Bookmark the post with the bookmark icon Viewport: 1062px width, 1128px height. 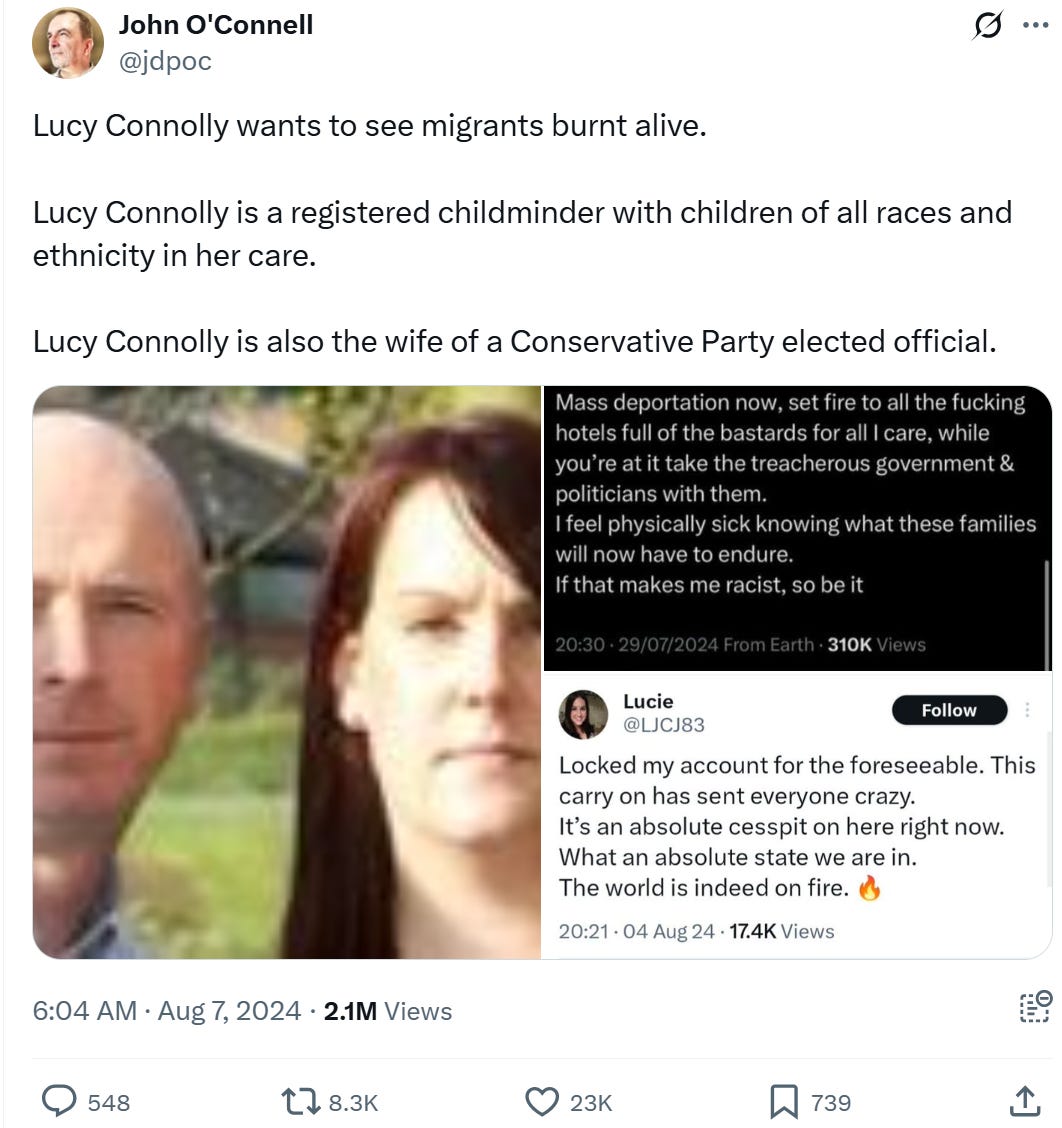point(784,1101)
